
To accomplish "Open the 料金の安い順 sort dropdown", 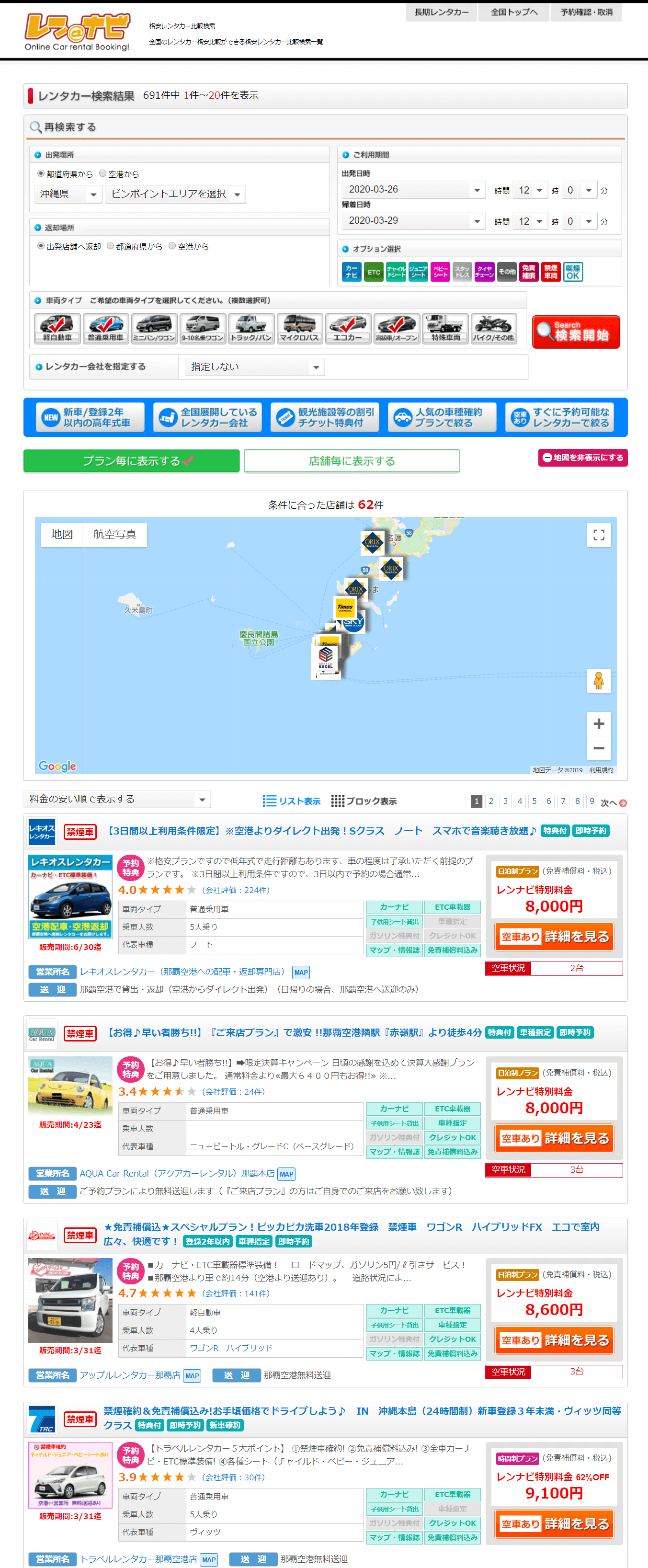I will tap(117, 799).
